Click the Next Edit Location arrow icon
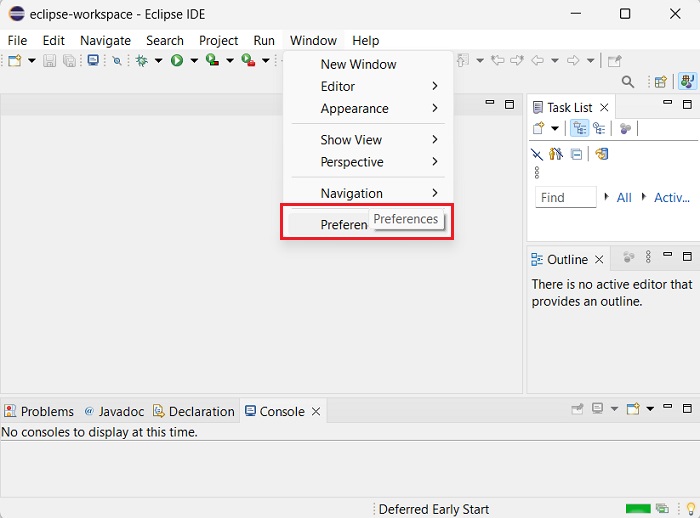 [x=517, y=60]
